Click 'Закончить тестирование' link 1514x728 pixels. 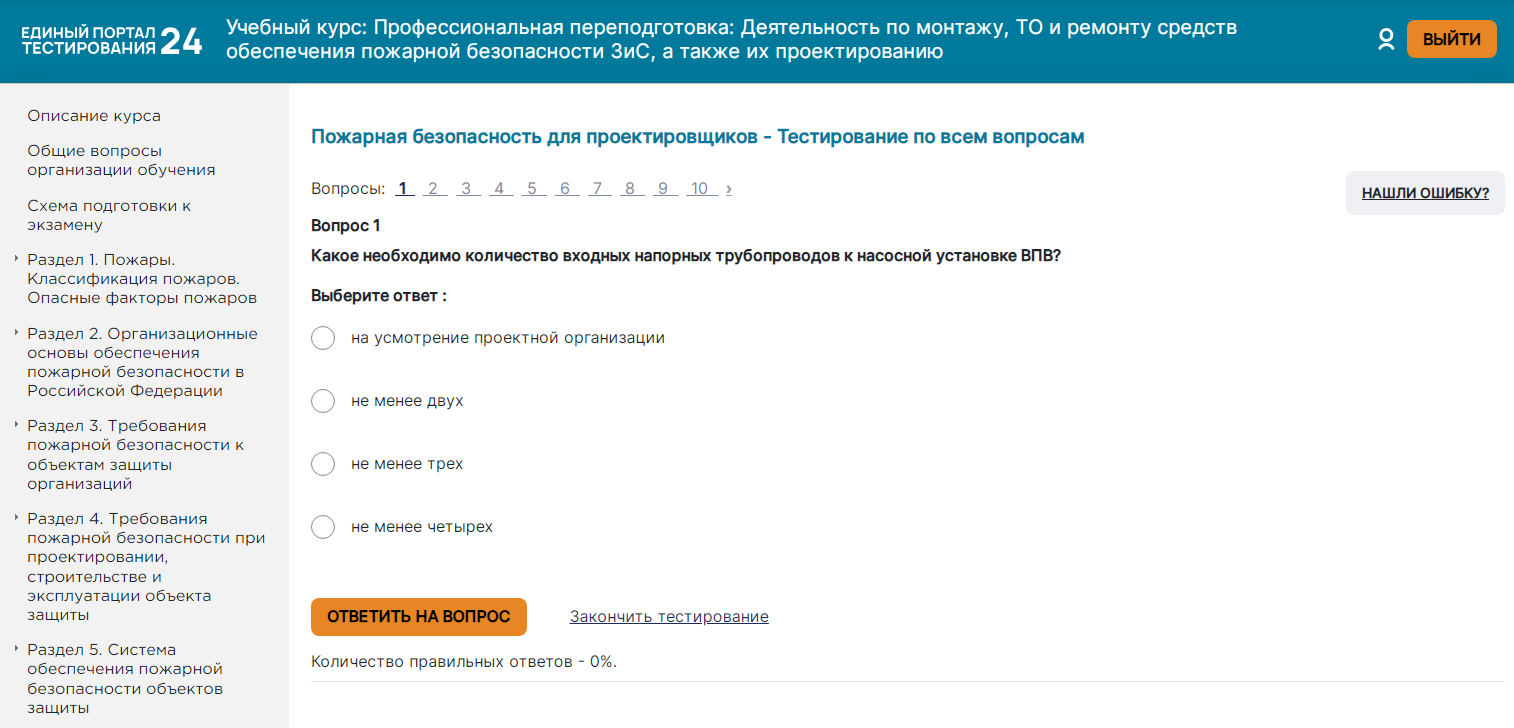(x=669, y=616)
